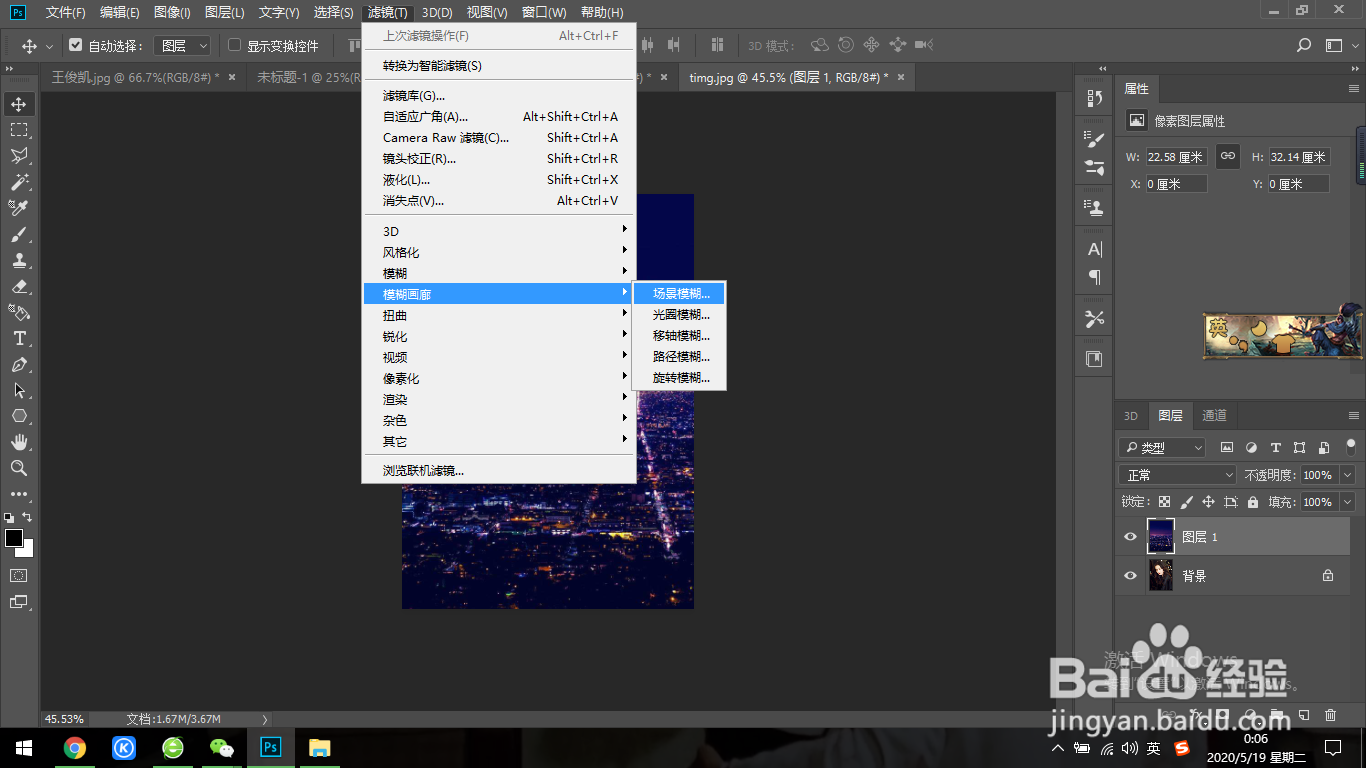Open the 属性 panel flyout menu

point(1354,89)
